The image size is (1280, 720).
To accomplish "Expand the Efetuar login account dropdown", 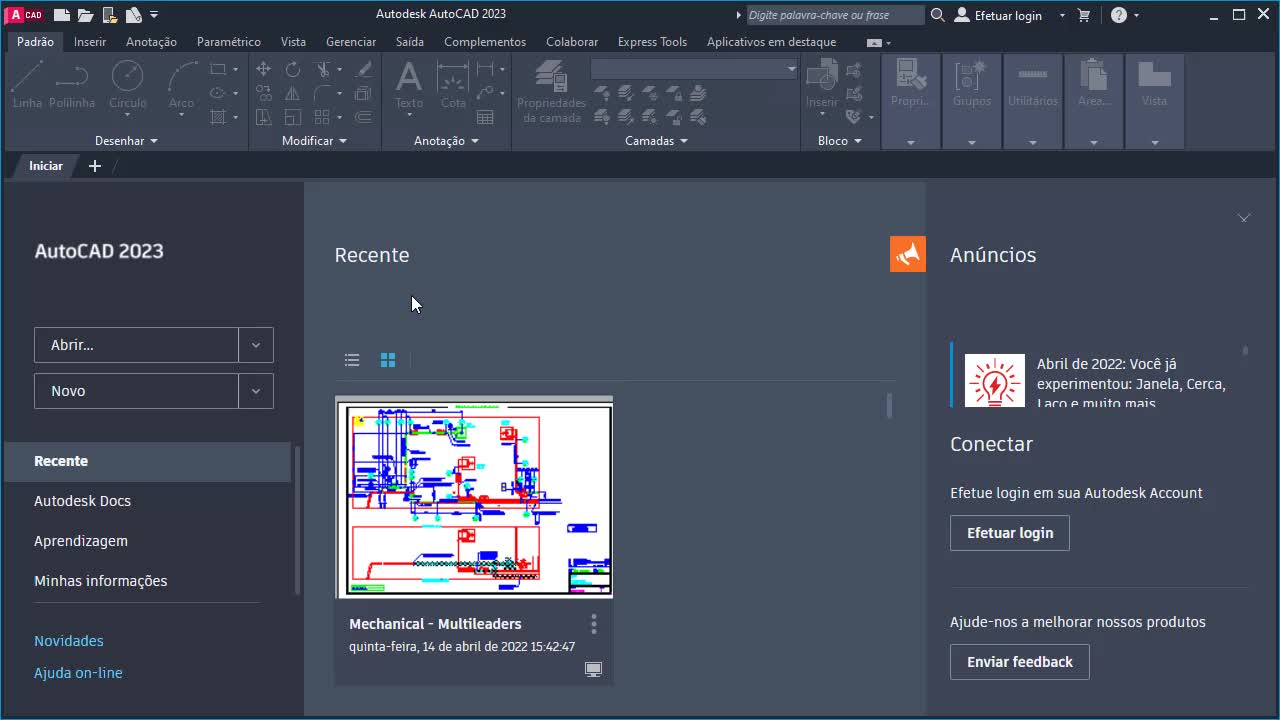I will pos(1062,16).
